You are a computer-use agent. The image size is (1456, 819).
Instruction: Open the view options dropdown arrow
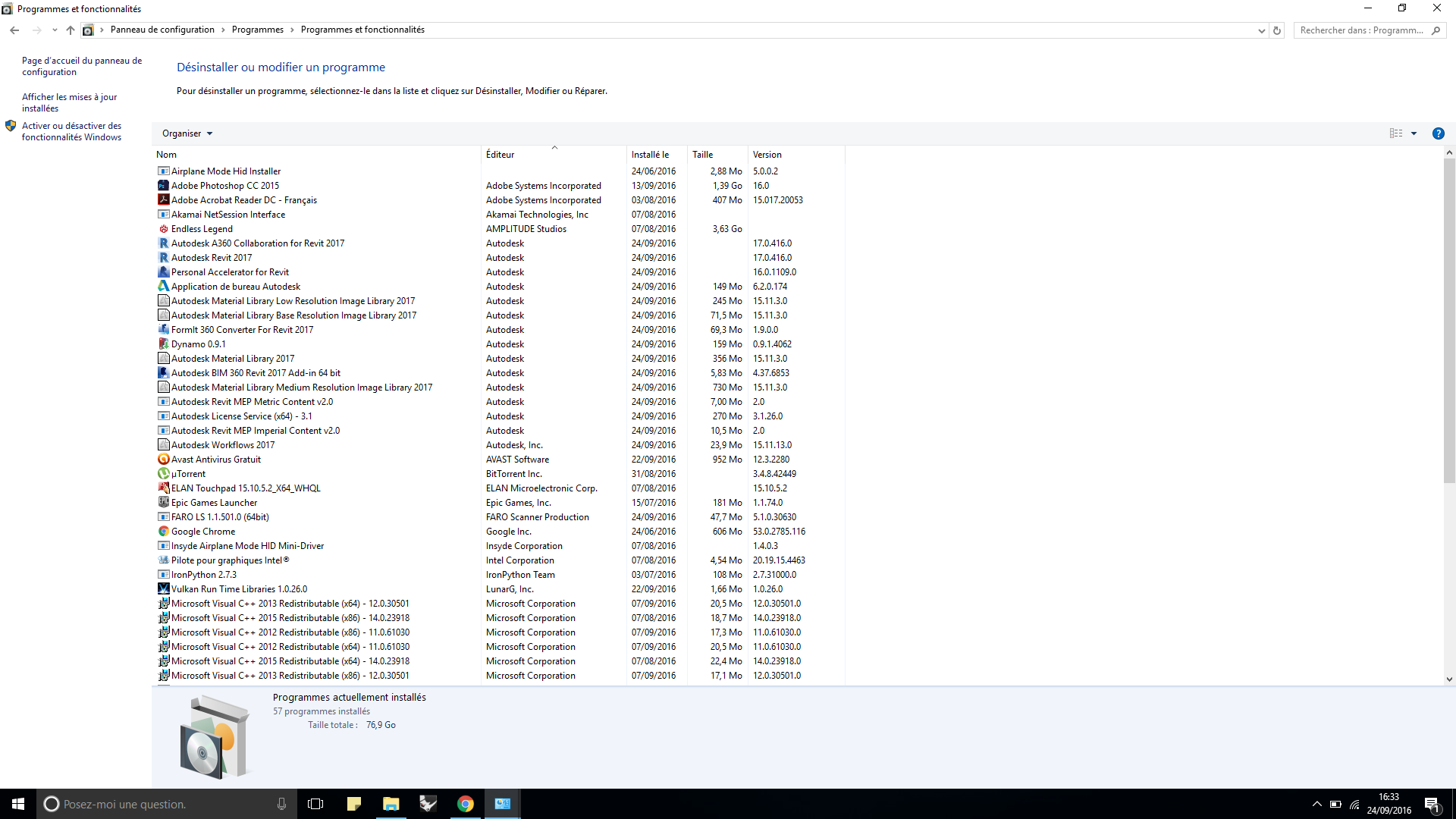(1414, 133)
